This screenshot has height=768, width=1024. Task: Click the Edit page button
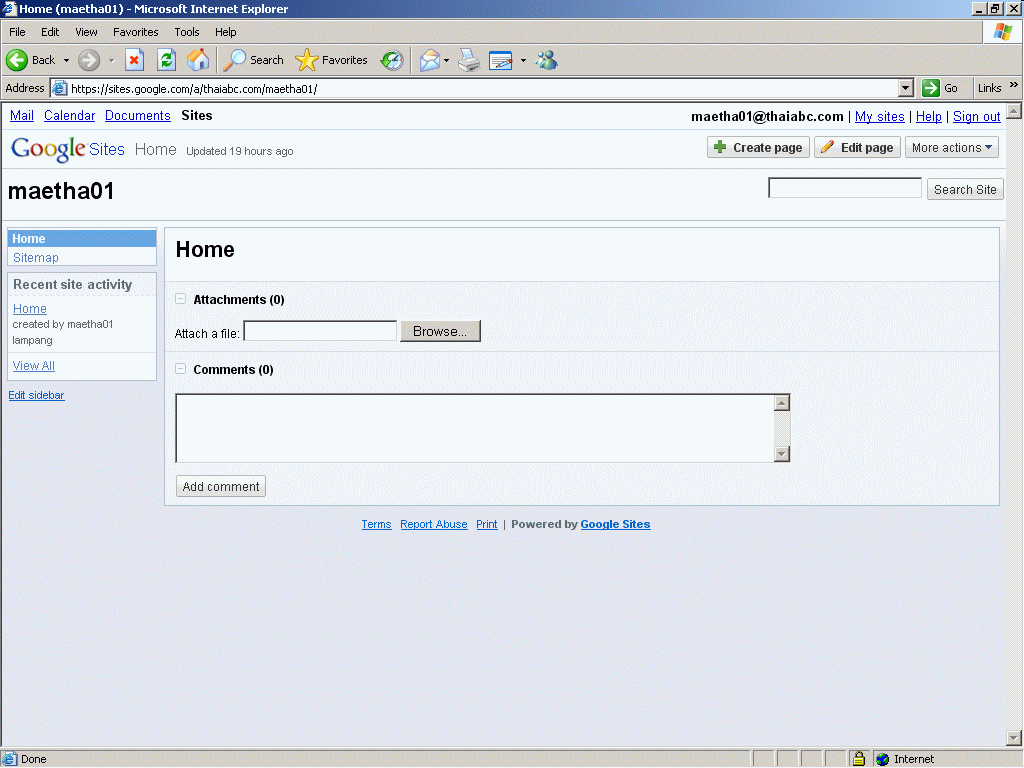(856, 148)
